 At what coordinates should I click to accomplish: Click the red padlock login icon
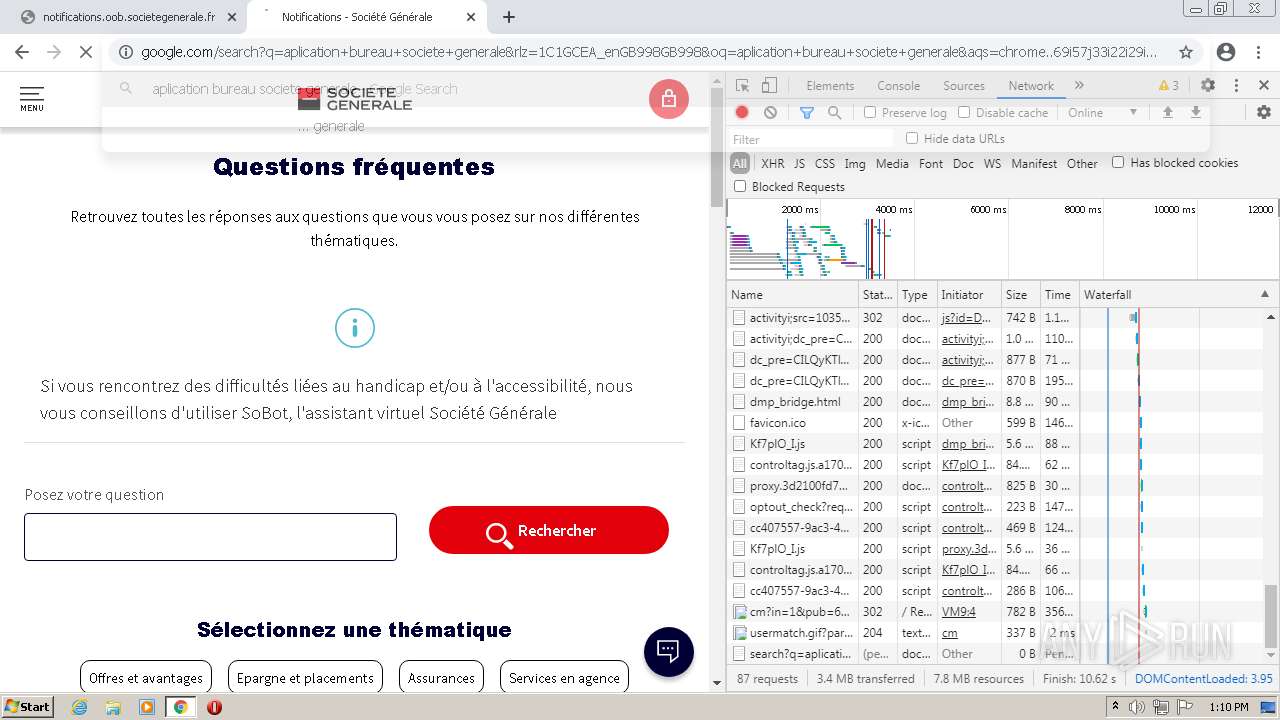[x=668, y=99]
